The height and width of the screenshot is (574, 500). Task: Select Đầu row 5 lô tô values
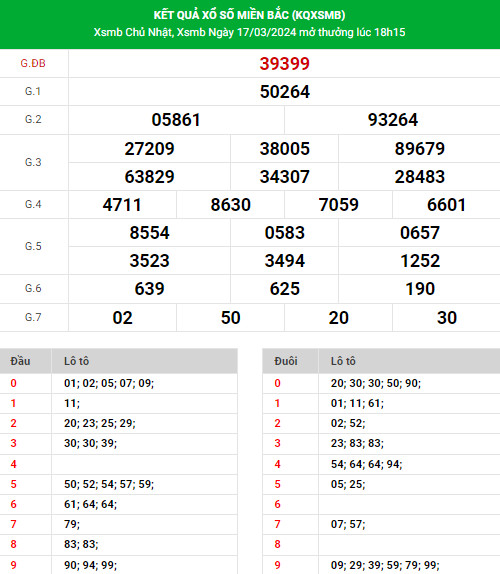tap(109, 484)
